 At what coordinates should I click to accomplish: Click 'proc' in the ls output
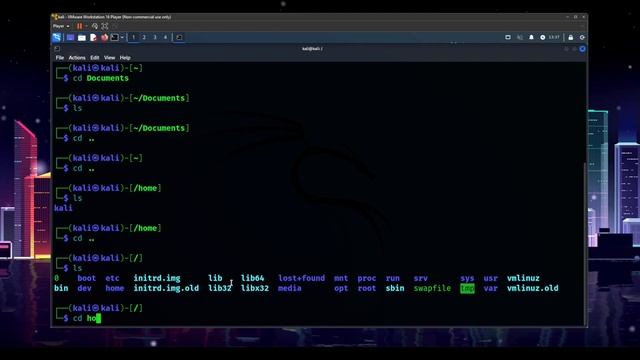tap(367, 278)
